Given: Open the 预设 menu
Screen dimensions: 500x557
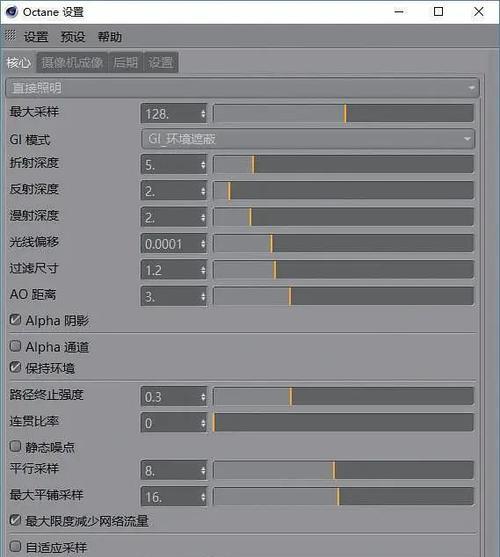Looking at the screenshot, I should tap(73, 37).
